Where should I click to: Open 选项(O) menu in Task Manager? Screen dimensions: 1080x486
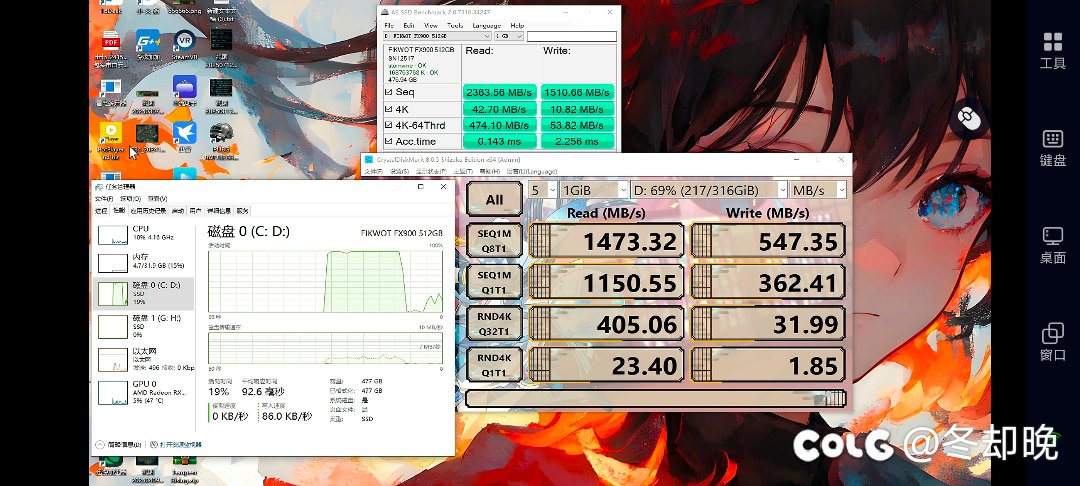click(x=130, y=199)
